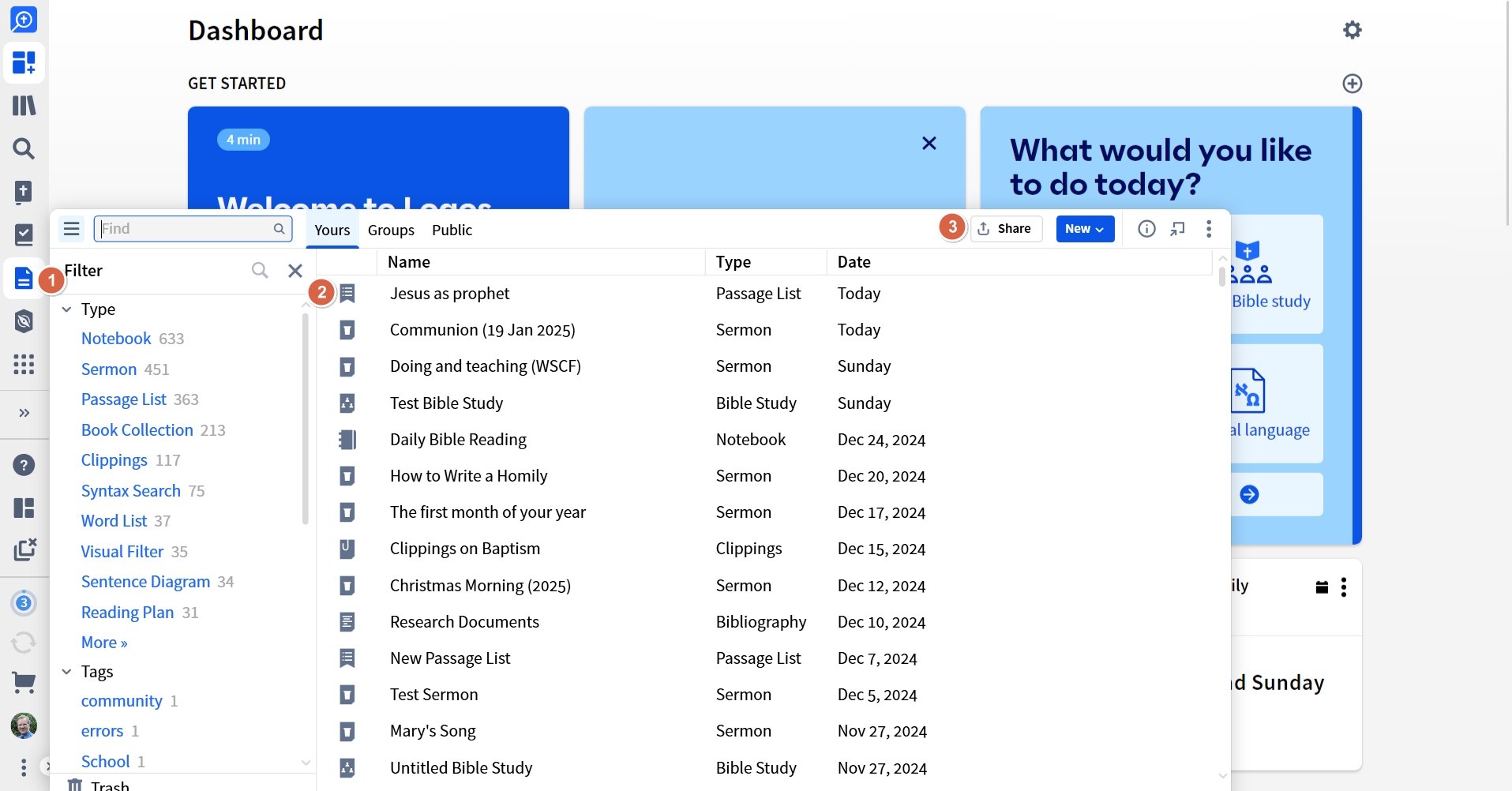
Task: Open the sidebar bottom three-dots menu
Action: click(24, 767)
